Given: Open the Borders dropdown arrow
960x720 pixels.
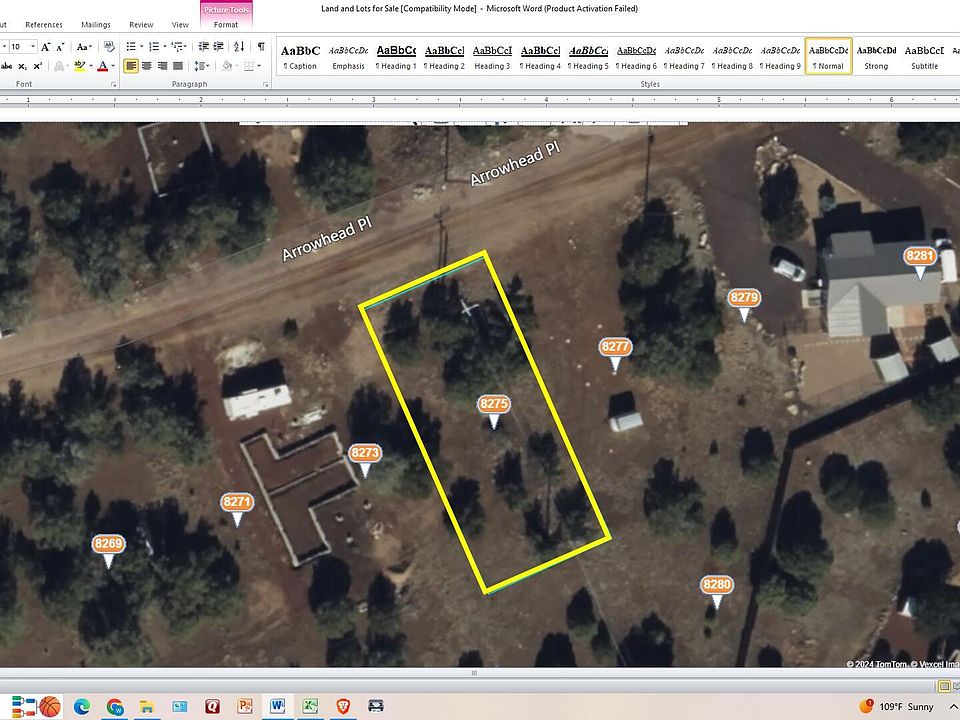Looking at the screenshot, I should 259,66.
